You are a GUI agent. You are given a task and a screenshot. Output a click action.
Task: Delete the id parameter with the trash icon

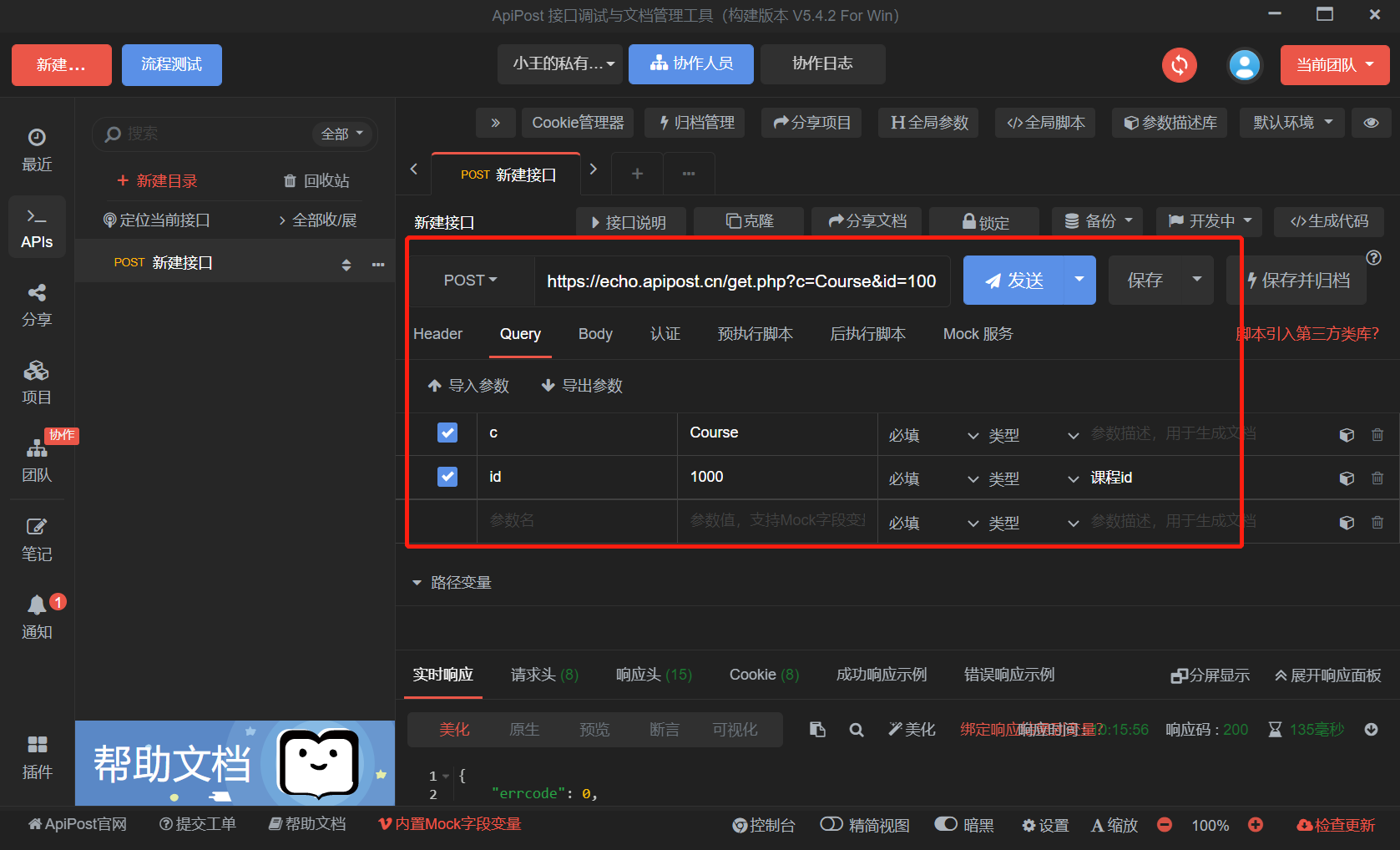1377,478
